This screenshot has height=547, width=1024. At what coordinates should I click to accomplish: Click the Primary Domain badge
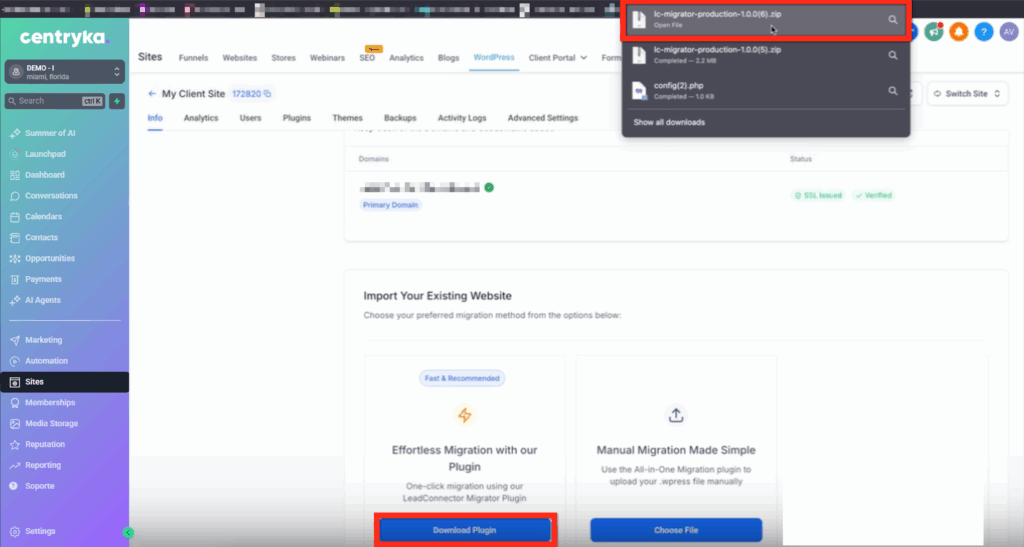[x=391, y=205]
